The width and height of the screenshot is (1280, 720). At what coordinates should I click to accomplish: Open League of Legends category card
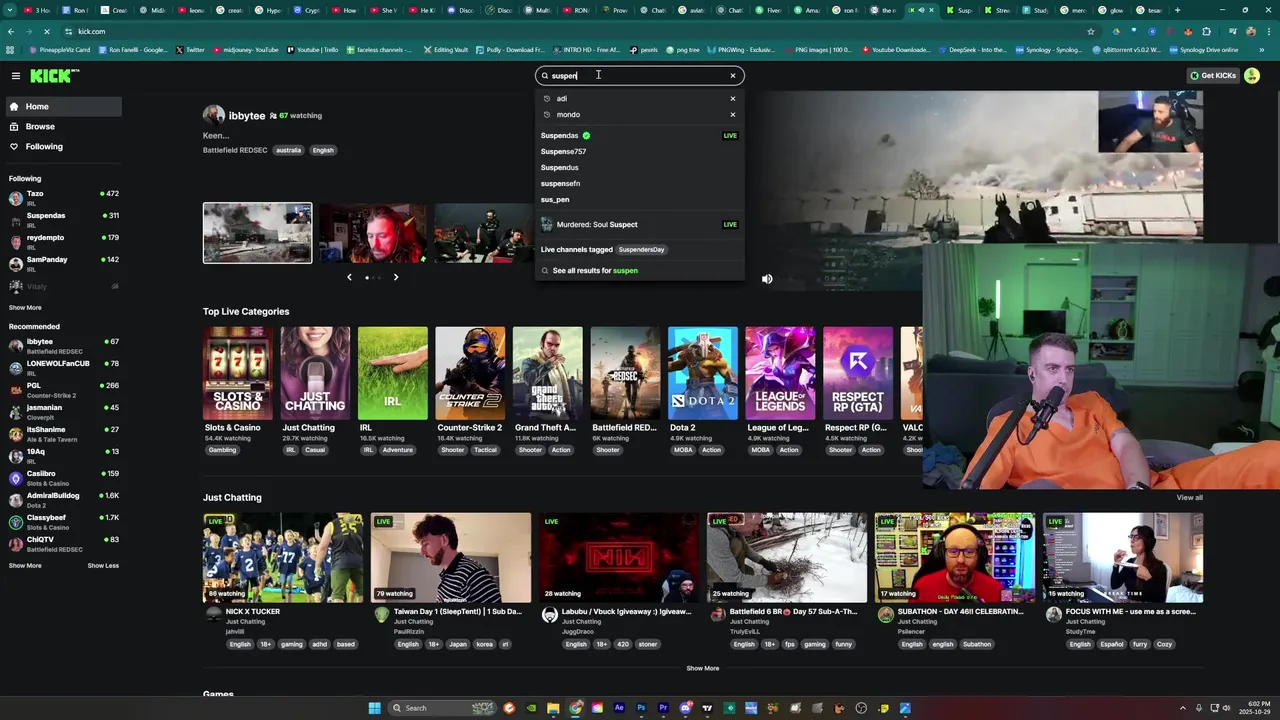[x=780, y=373]
